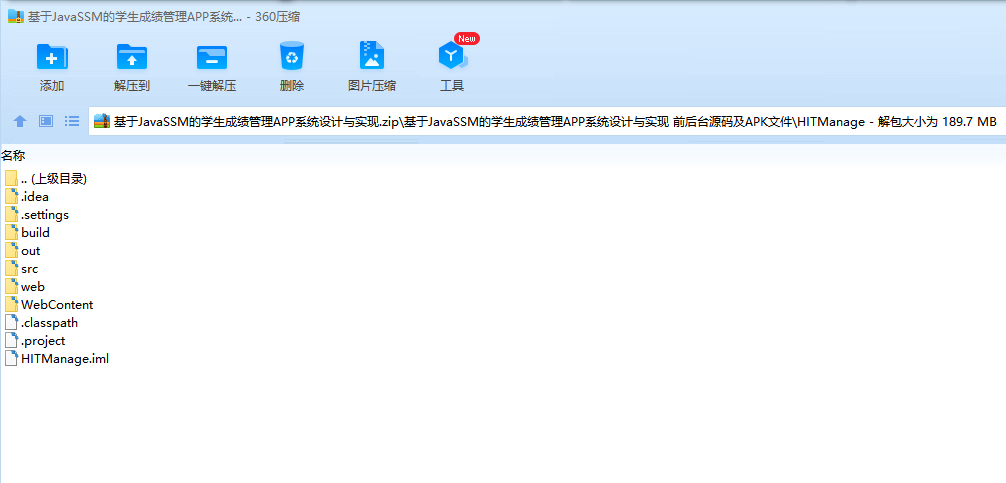Screen dimensions: 1006x483
Task: Click the 删除 label text
Action: click(x=292, y=86)
